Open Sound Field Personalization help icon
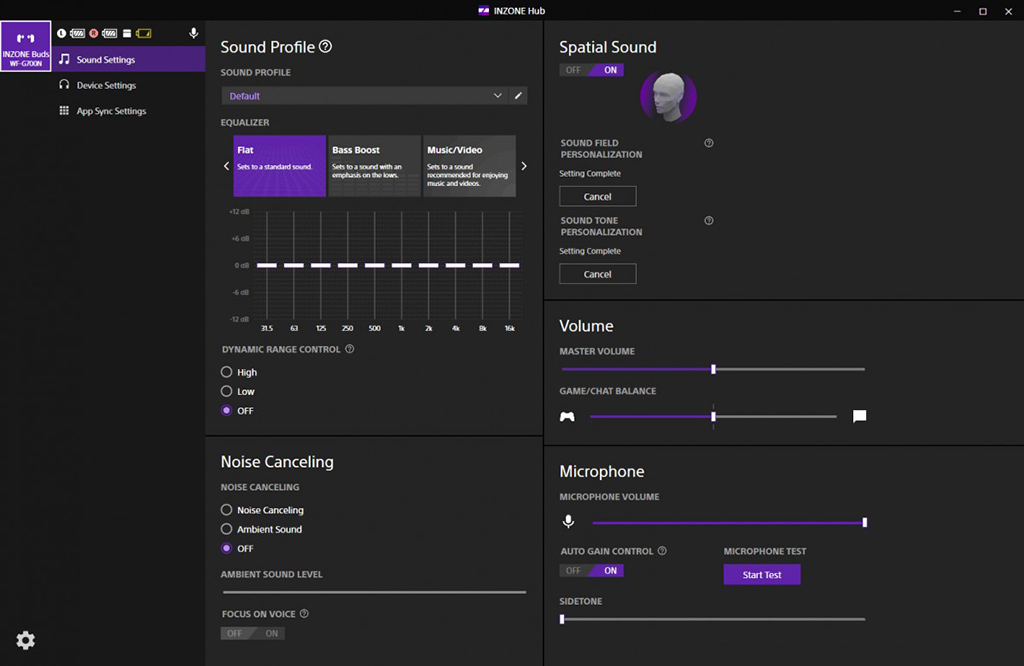 [709, 143]
